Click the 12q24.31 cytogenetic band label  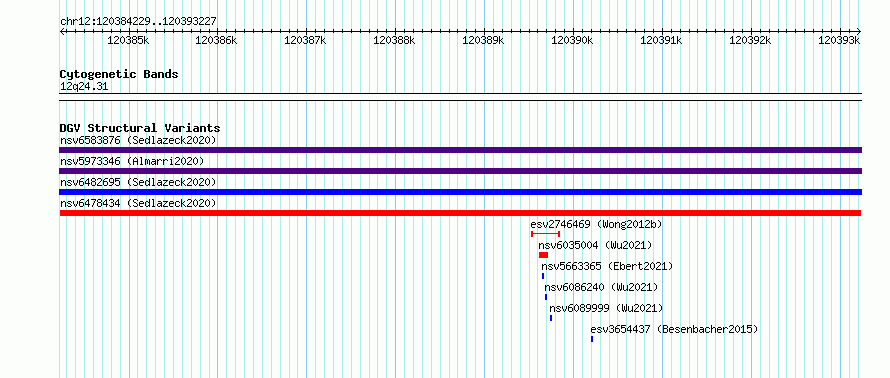[84, 86]
